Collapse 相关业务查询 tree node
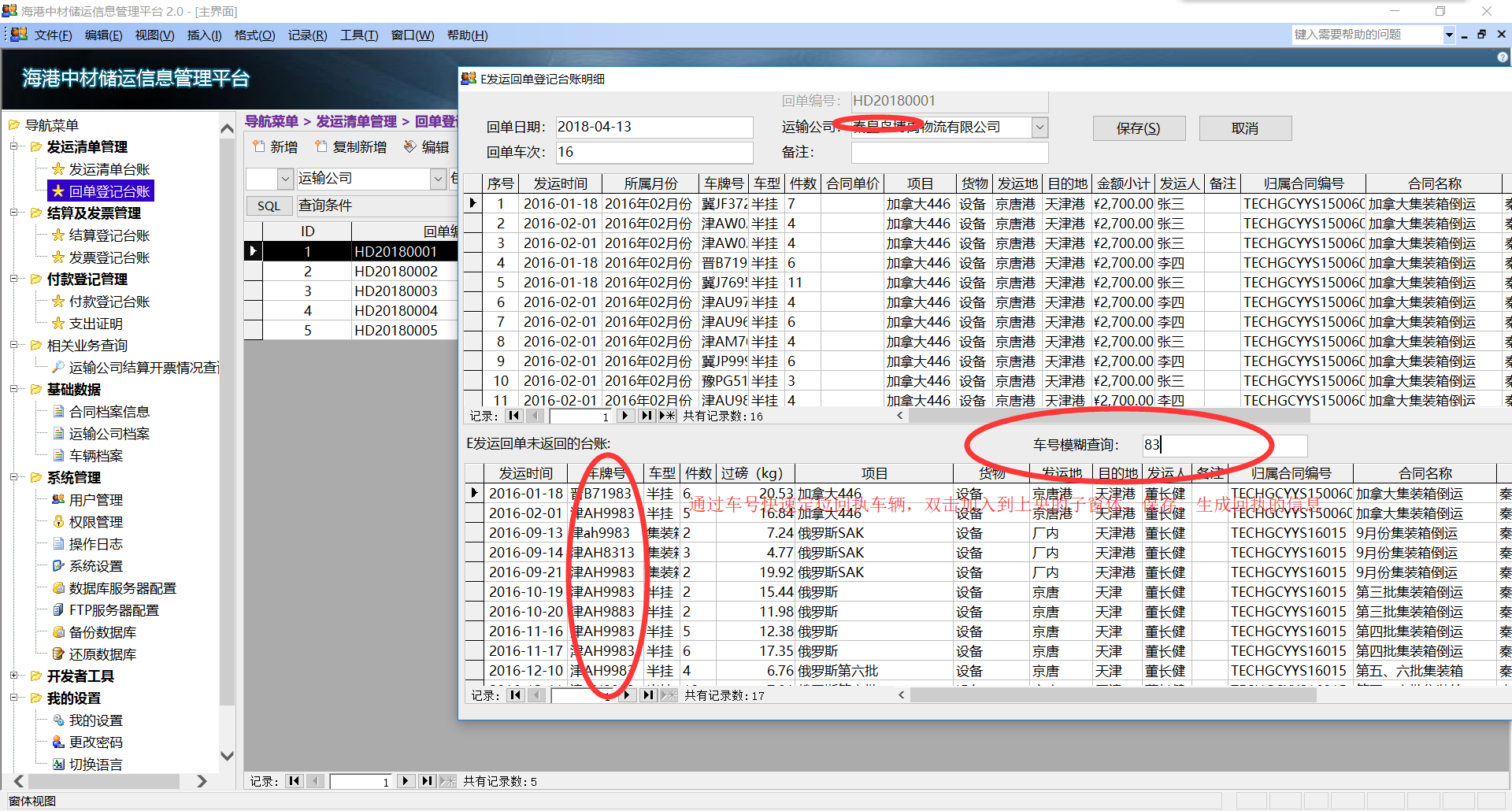The width and height of the screenshot is (1512, 811). [13, 345]
